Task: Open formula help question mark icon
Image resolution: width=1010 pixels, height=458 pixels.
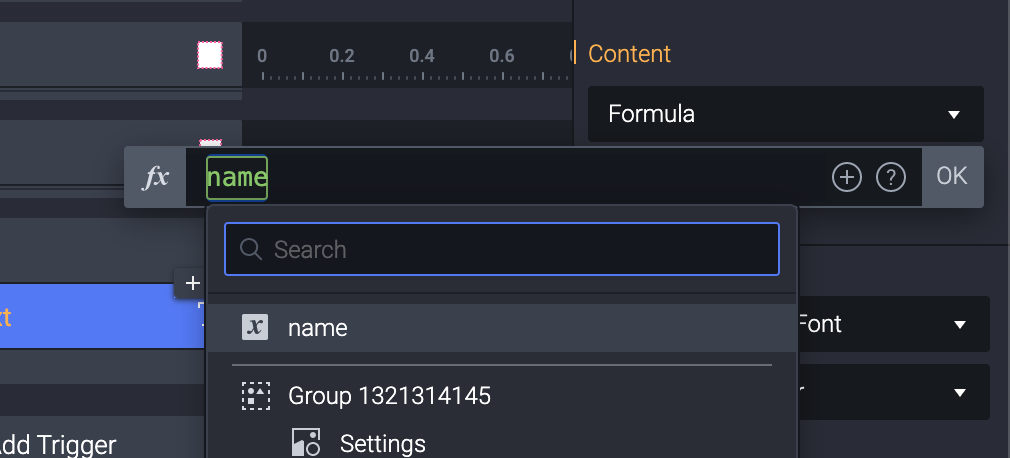Action: pyautogui.click(x=890, y=178)
